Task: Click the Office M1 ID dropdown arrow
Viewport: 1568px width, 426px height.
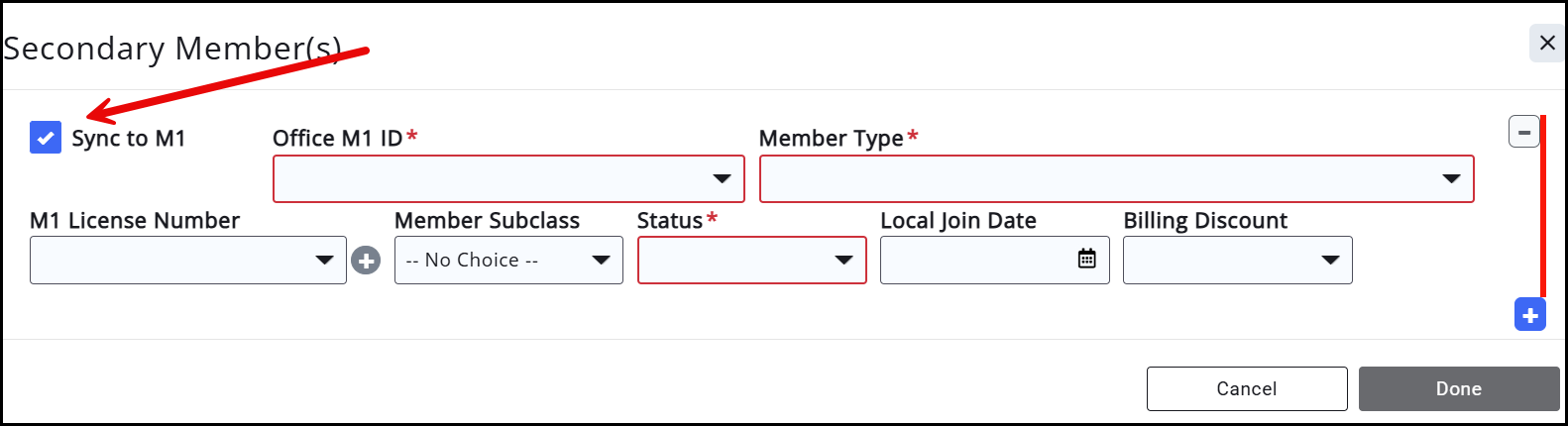Action: click(722, 178)
